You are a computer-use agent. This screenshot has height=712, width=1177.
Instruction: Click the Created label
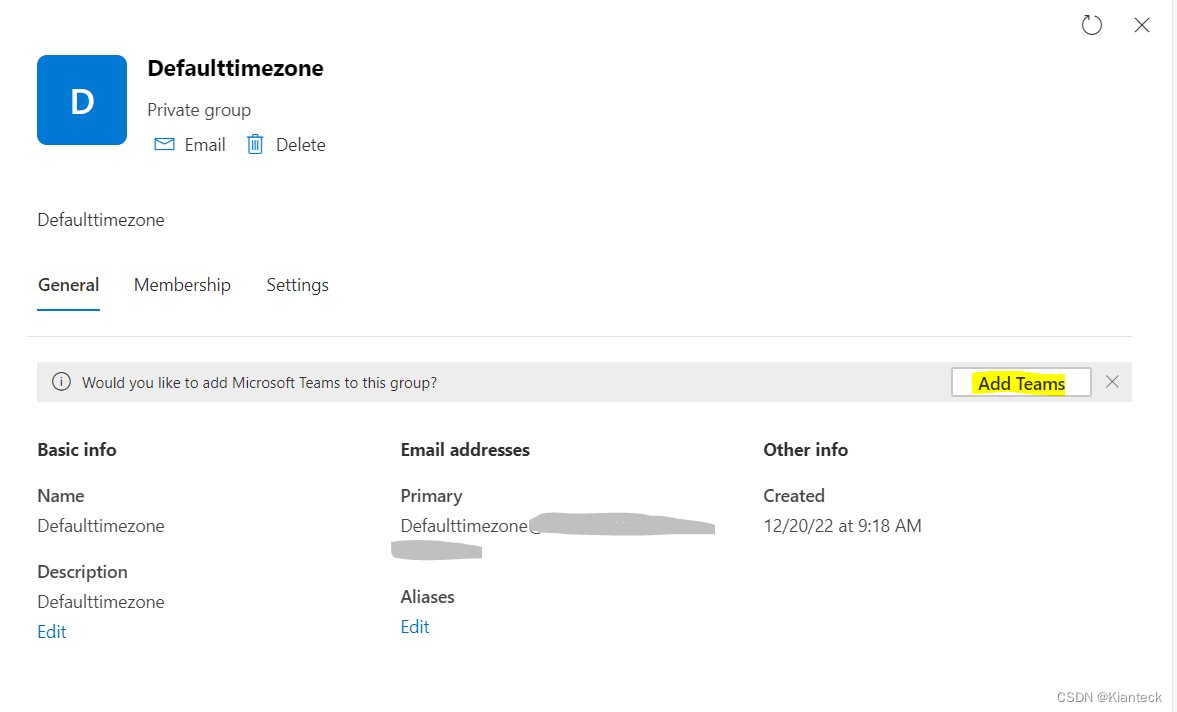(x=793, y=496)
